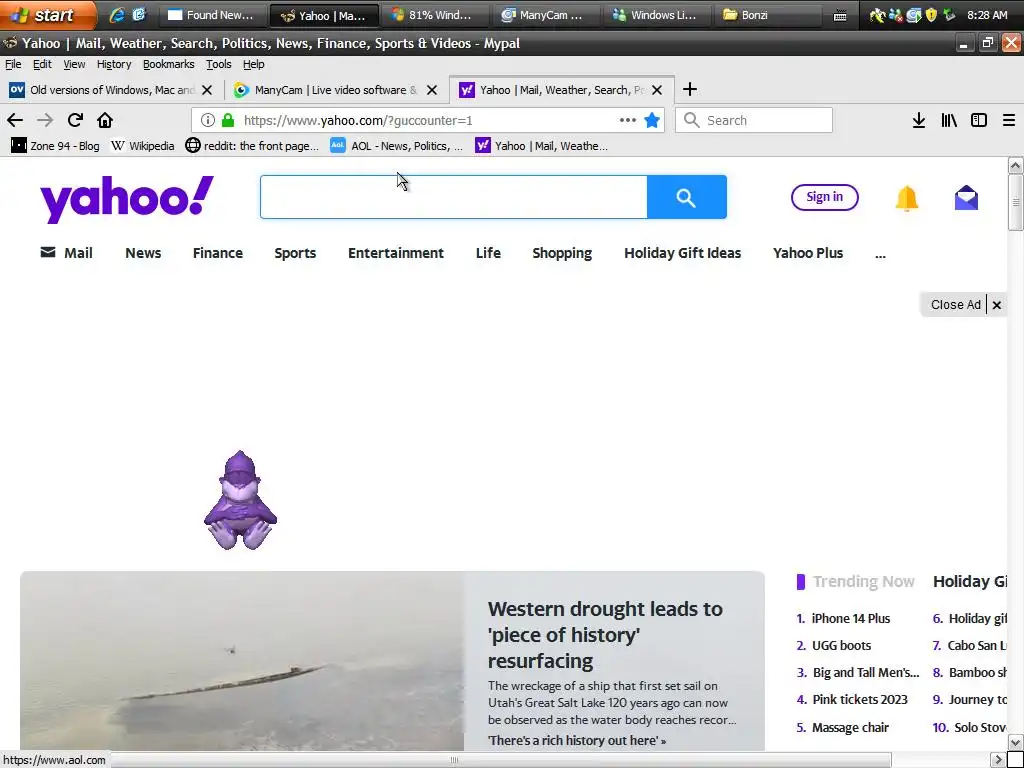This screenshot has width=1024, height=768.
Task: Open the downloads arrow icon
Action: click(x=918, y=120)
